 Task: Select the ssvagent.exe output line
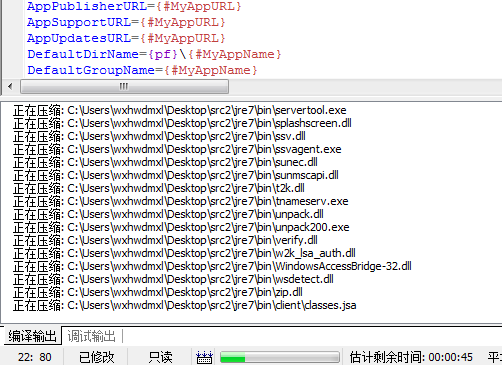[x=177, y=149]
